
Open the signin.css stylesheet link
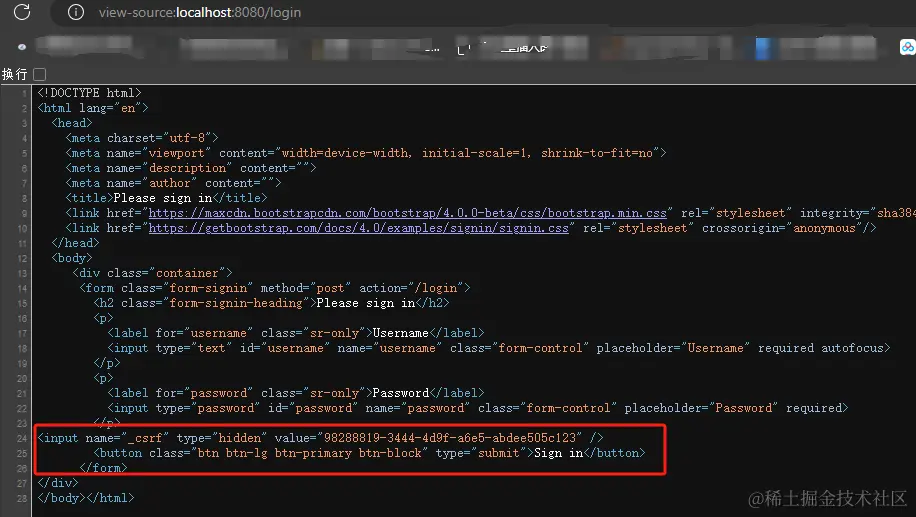(x=359, y=228)
